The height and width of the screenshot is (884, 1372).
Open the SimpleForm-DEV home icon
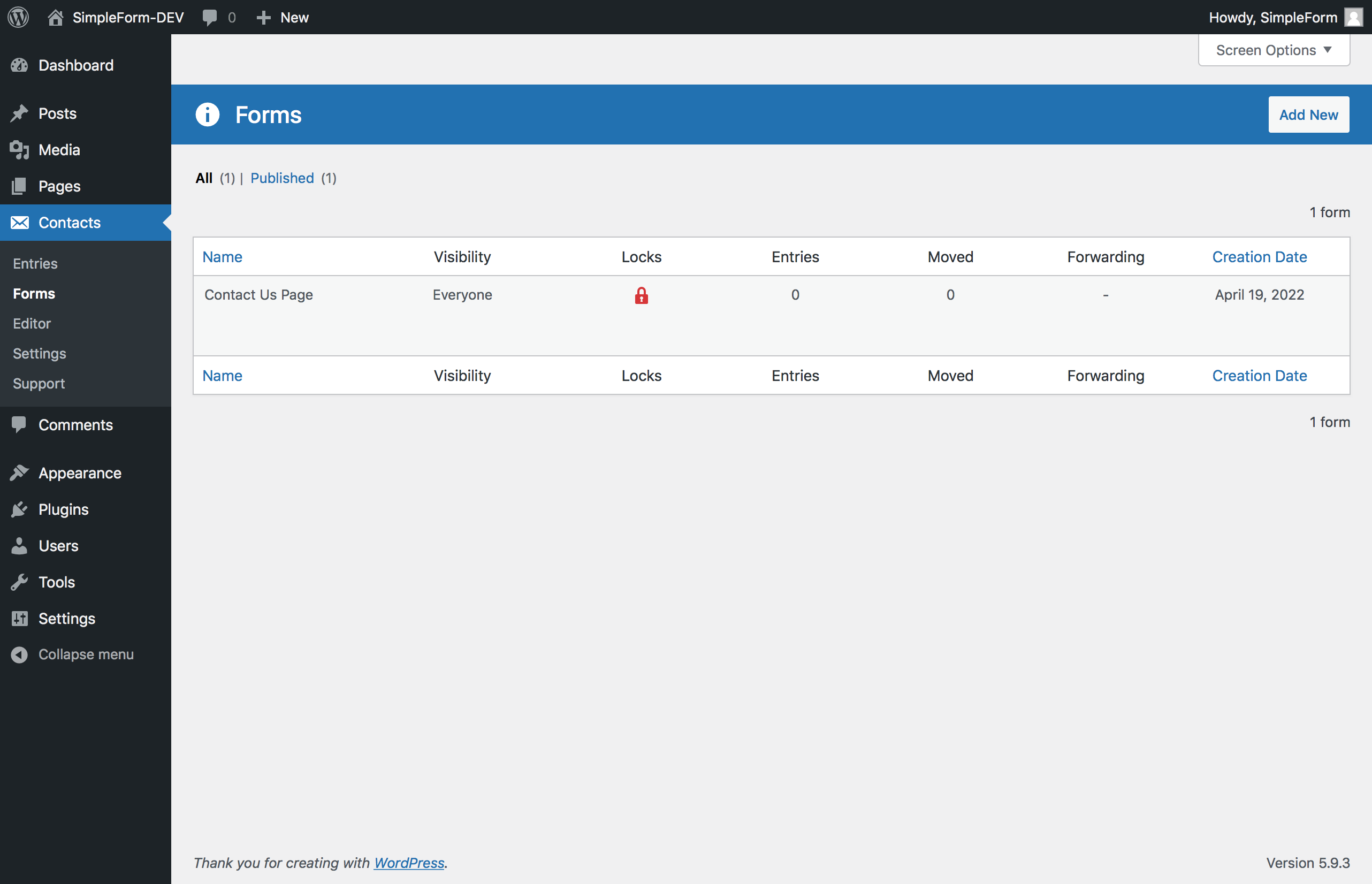pyautogui.click(x=55, y=17)
